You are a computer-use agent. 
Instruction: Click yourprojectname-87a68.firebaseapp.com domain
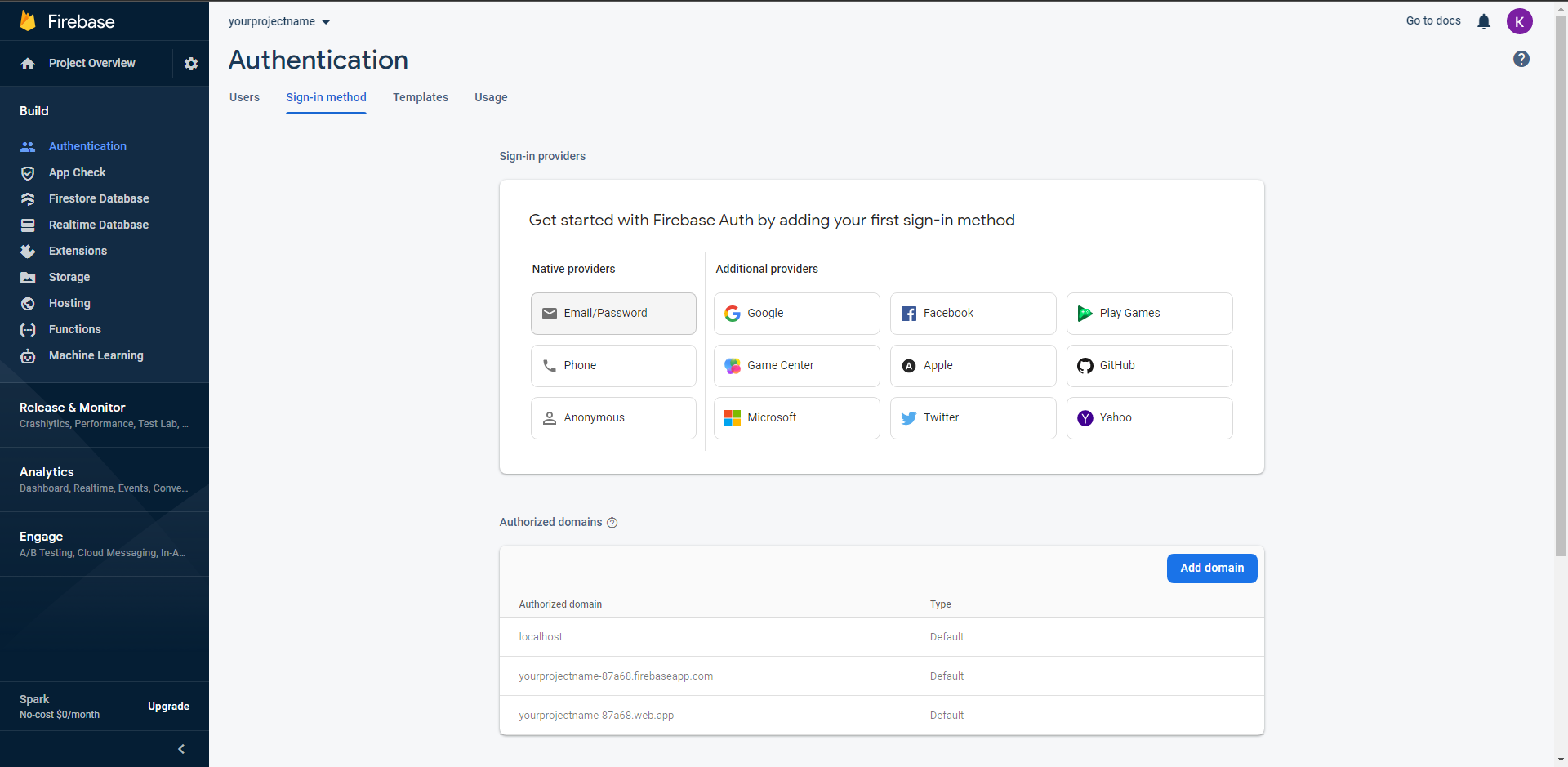click(616, 676)
